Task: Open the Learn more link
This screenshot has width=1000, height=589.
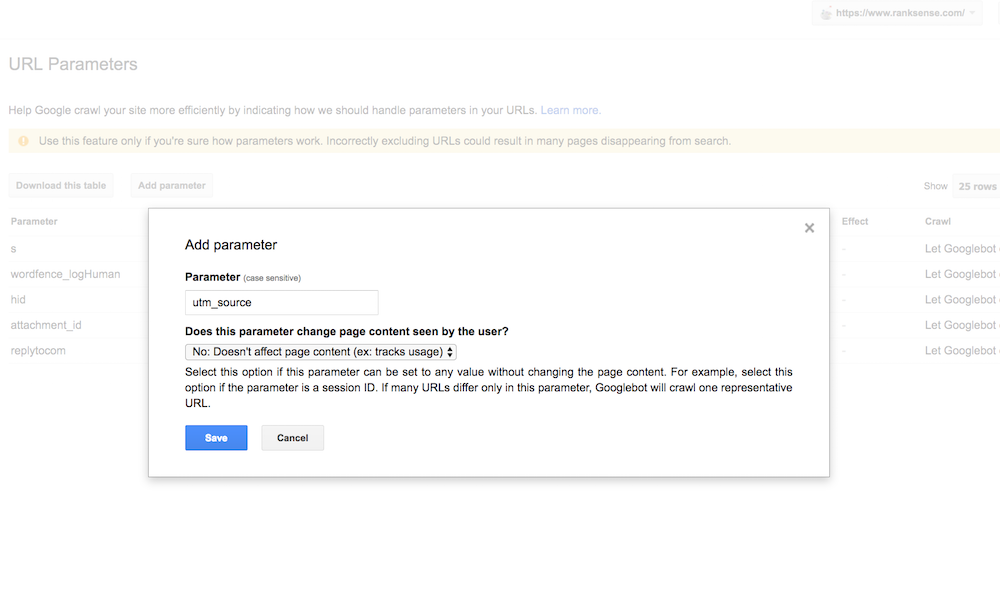Action: coord(571,110)
